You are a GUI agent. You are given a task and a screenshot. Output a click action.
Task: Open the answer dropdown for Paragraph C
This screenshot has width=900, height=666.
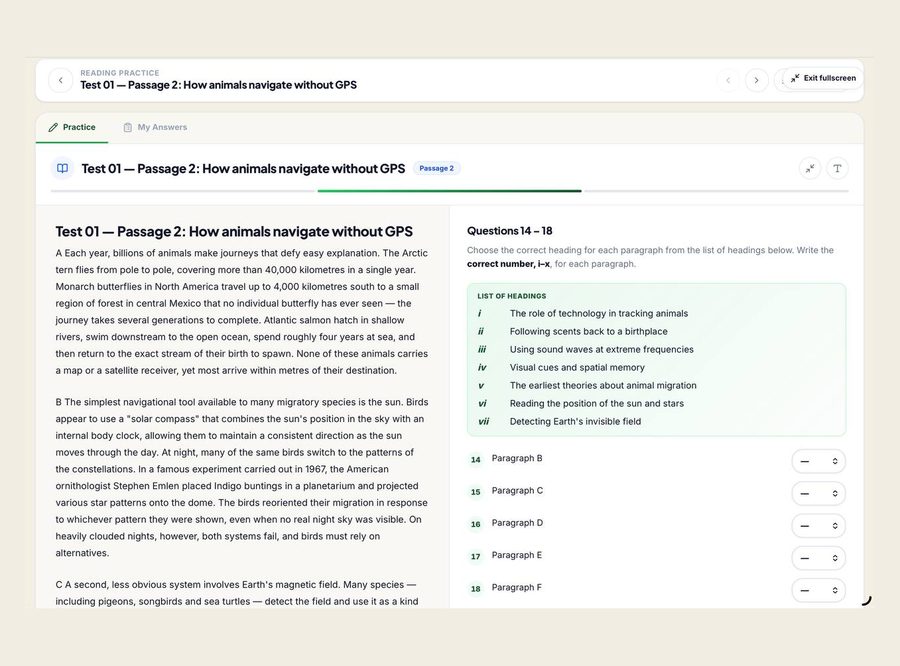(x=818, y=493)
